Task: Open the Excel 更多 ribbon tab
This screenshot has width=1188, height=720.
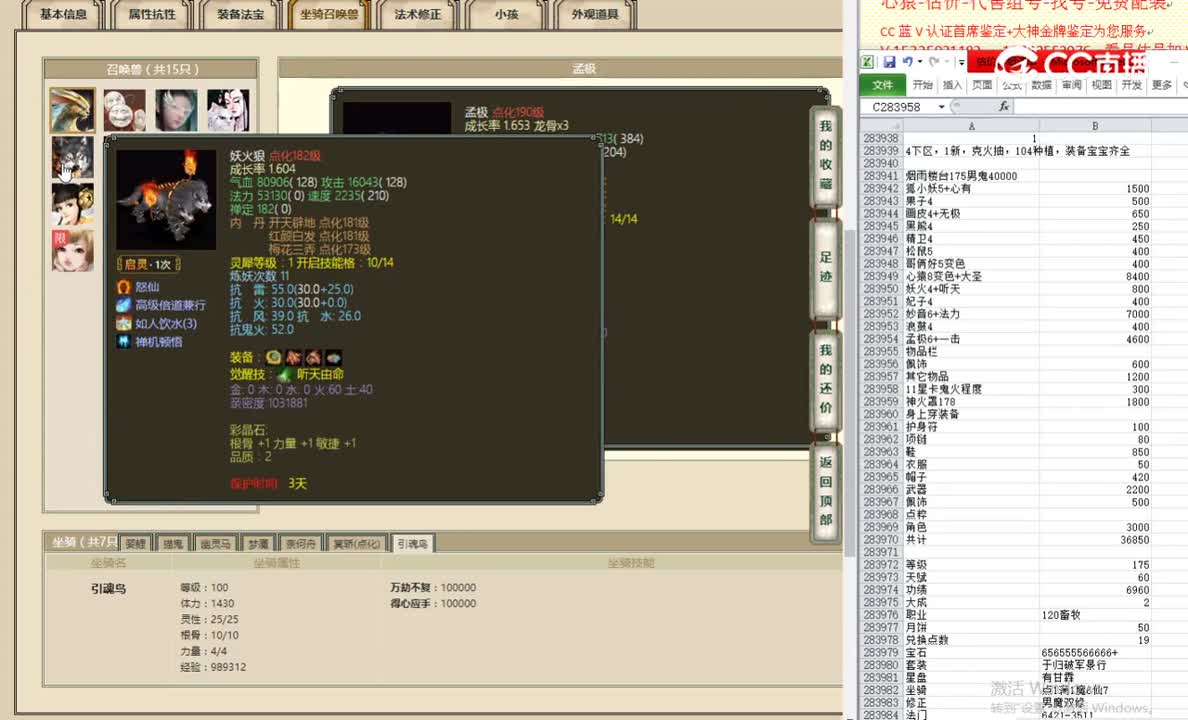Action: [1161, 85]
